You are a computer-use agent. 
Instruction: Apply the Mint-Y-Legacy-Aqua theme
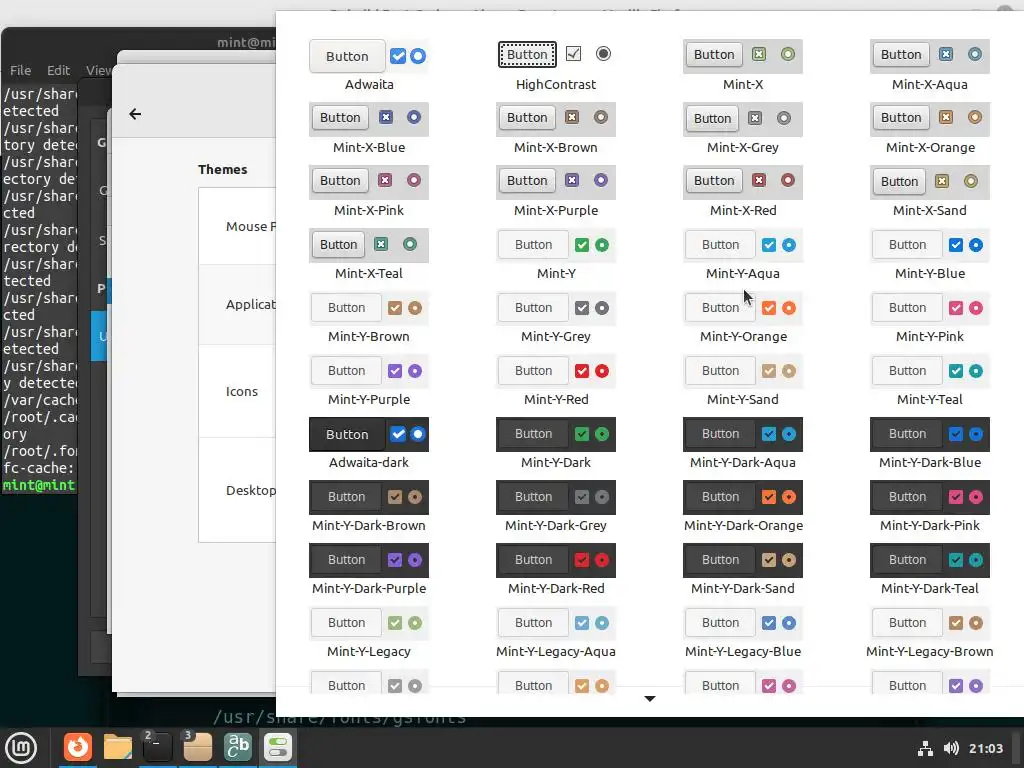(x=556, y=633)
